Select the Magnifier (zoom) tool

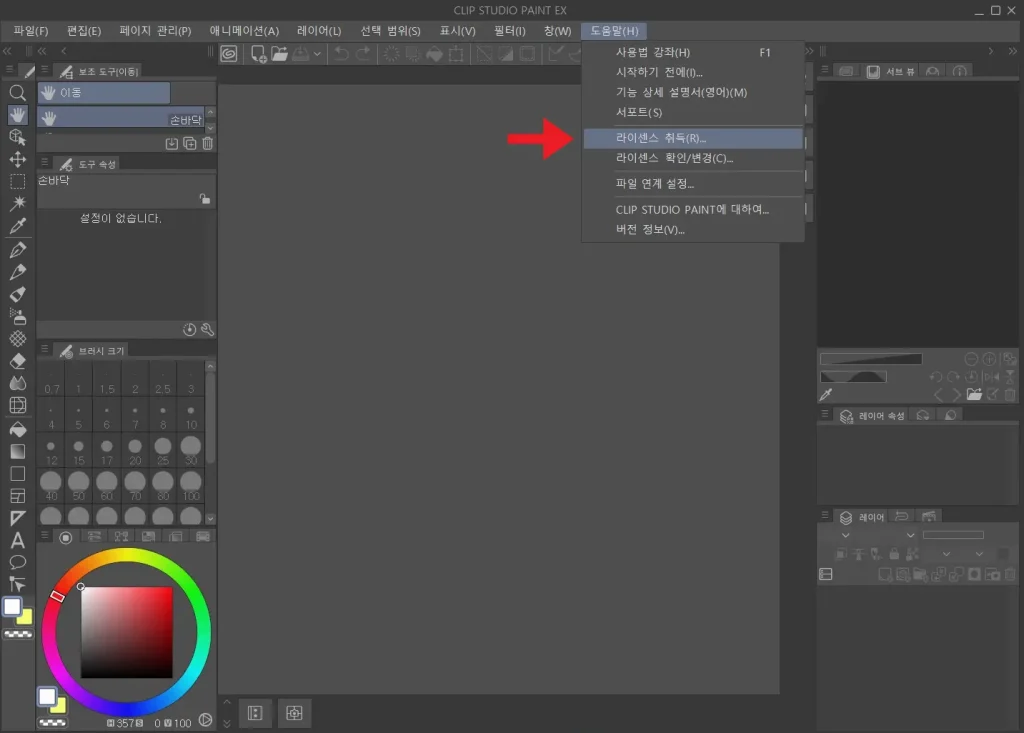[17, 92]
